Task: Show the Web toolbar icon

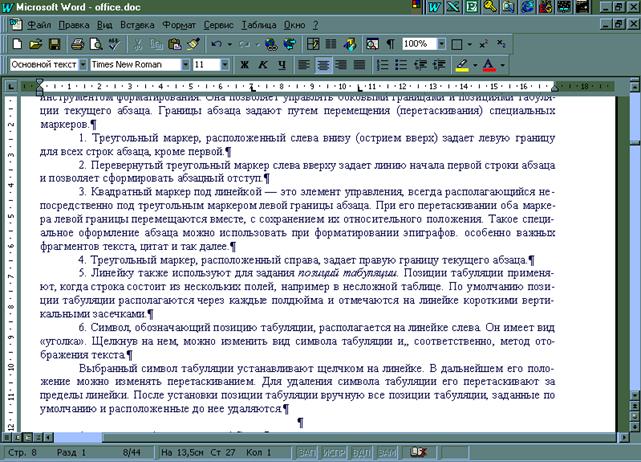Action: pyautogui.click(x=290, y=44)
